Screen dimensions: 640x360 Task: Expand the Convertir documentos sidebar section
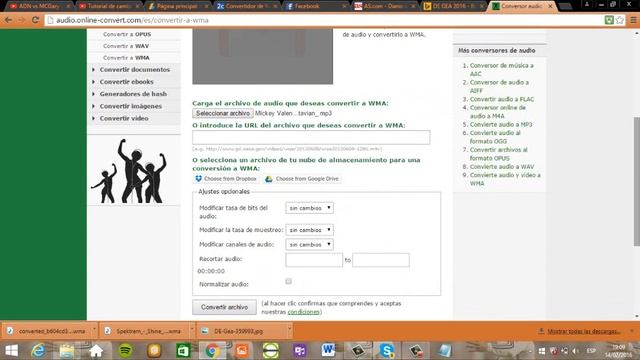tap(134, 70)
